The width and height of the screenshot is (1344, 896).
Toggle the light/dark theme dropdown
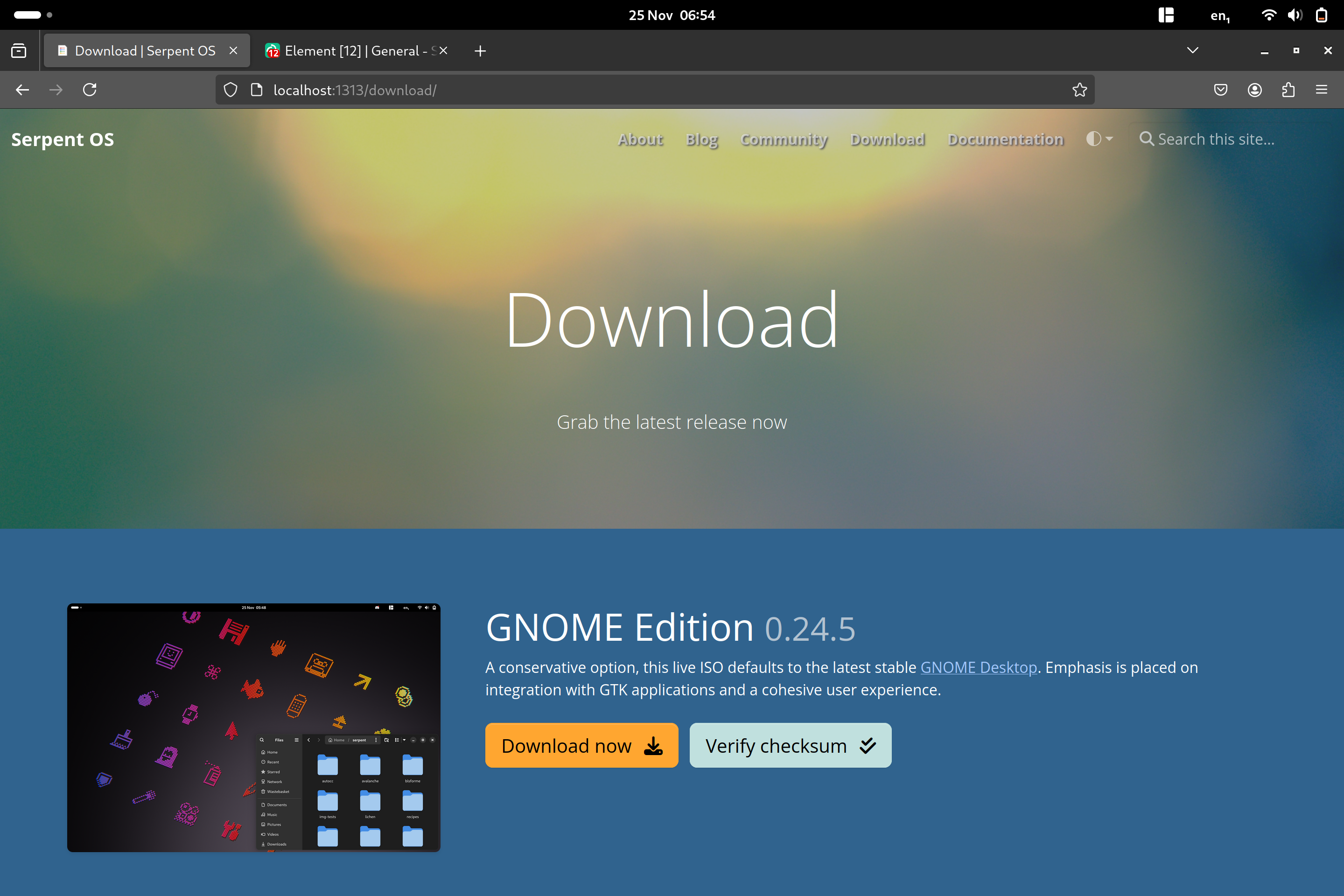click(x=1099, y=139)
